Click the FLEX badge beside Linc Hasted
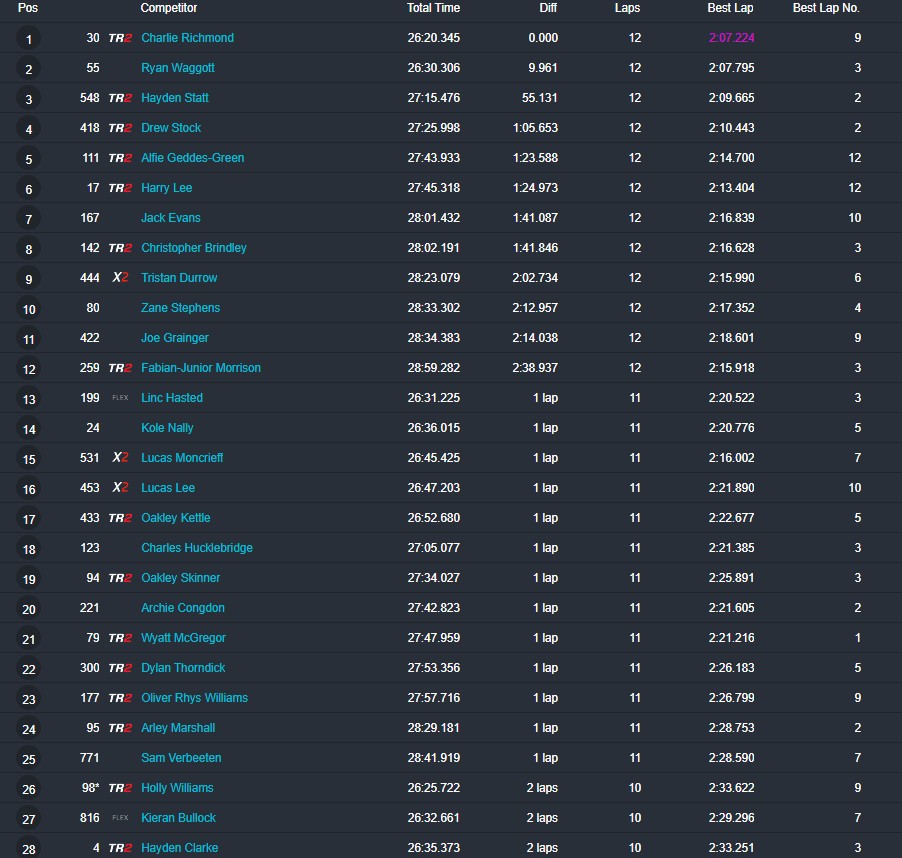902x858 pixels. click(x=120, y=398)
